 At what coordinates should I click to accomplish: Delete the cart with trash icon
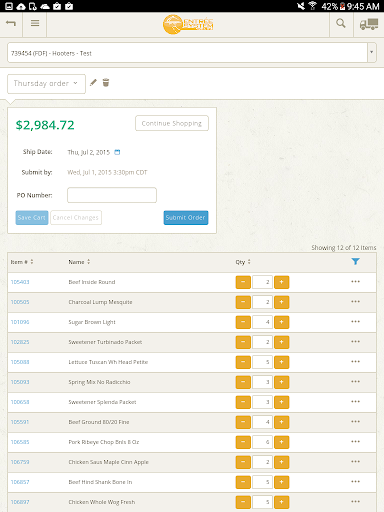106,82
